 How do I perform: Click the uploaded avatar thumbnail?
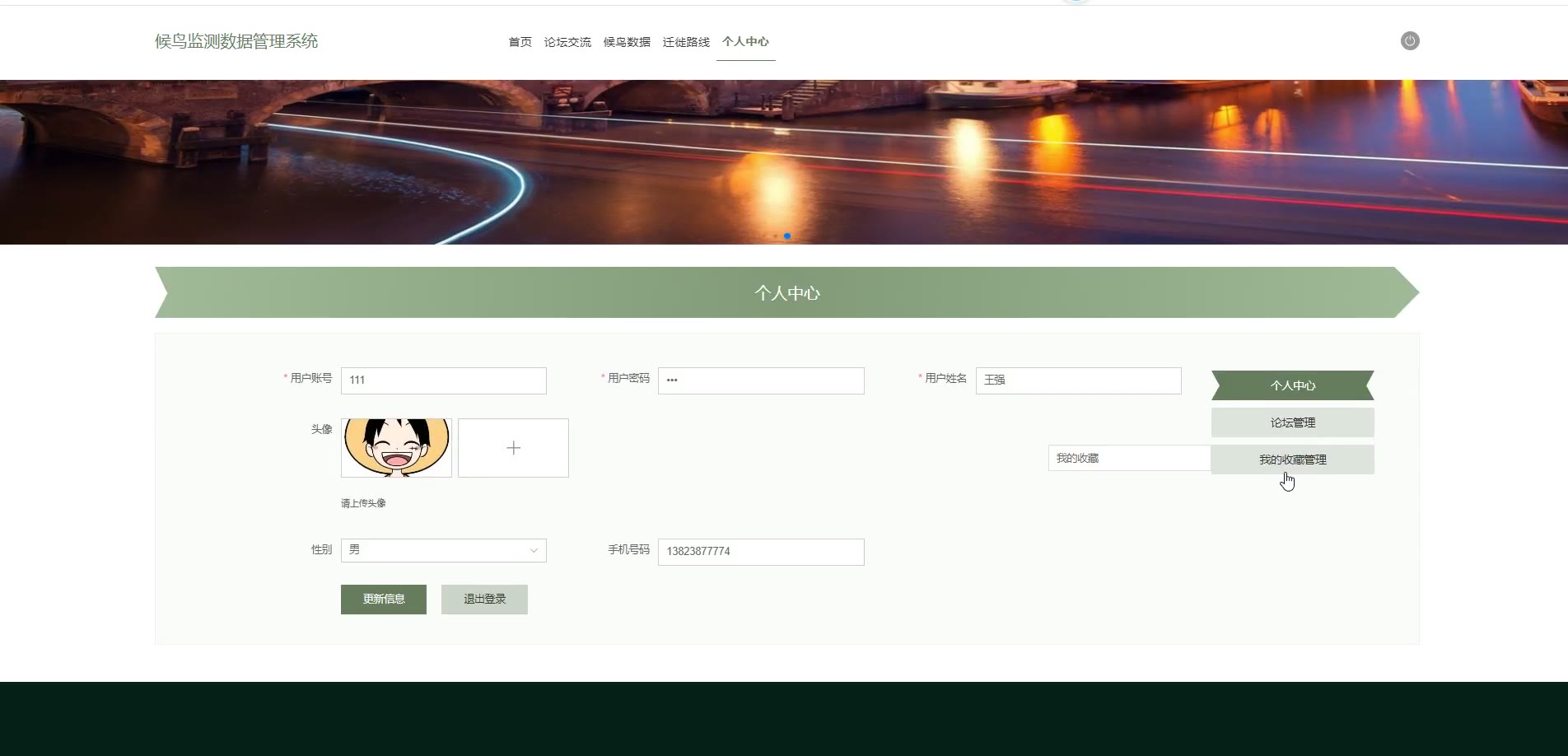[396, 448]
